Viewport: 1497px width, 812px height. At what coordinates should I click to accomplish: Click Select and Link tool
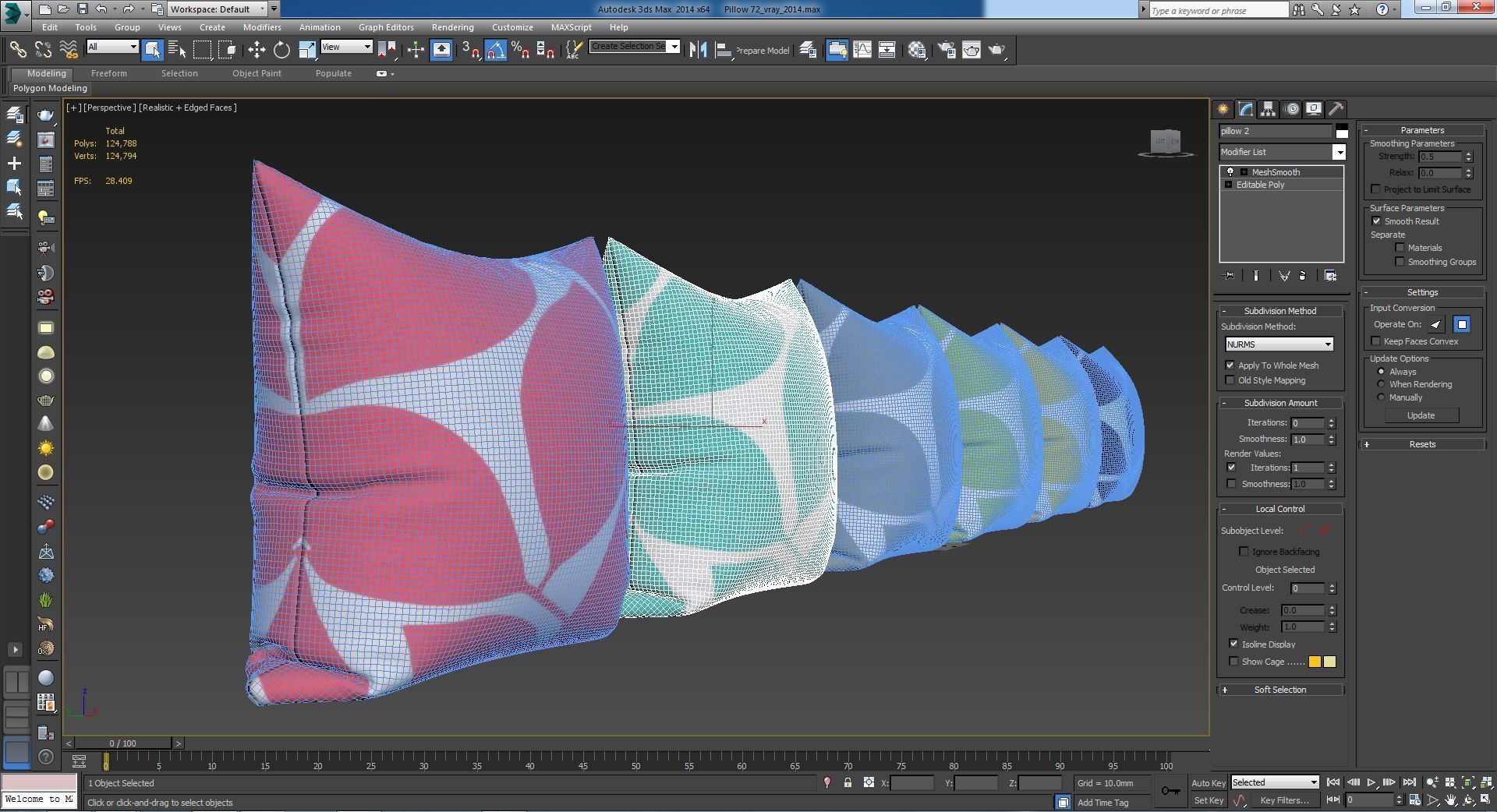tap(18, 50)
